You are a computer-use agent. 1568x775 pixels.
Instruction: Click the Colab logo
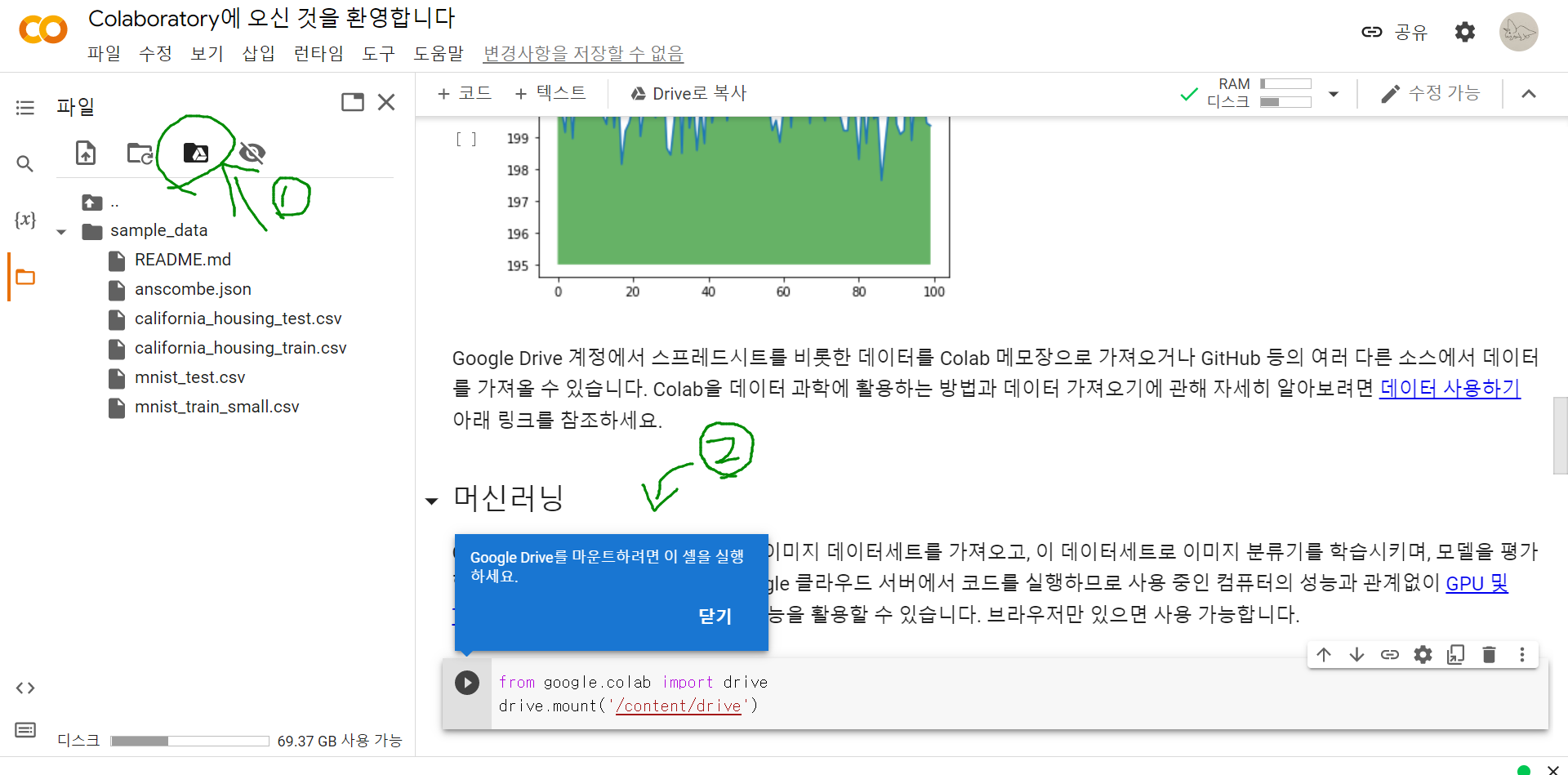[42, 30]
